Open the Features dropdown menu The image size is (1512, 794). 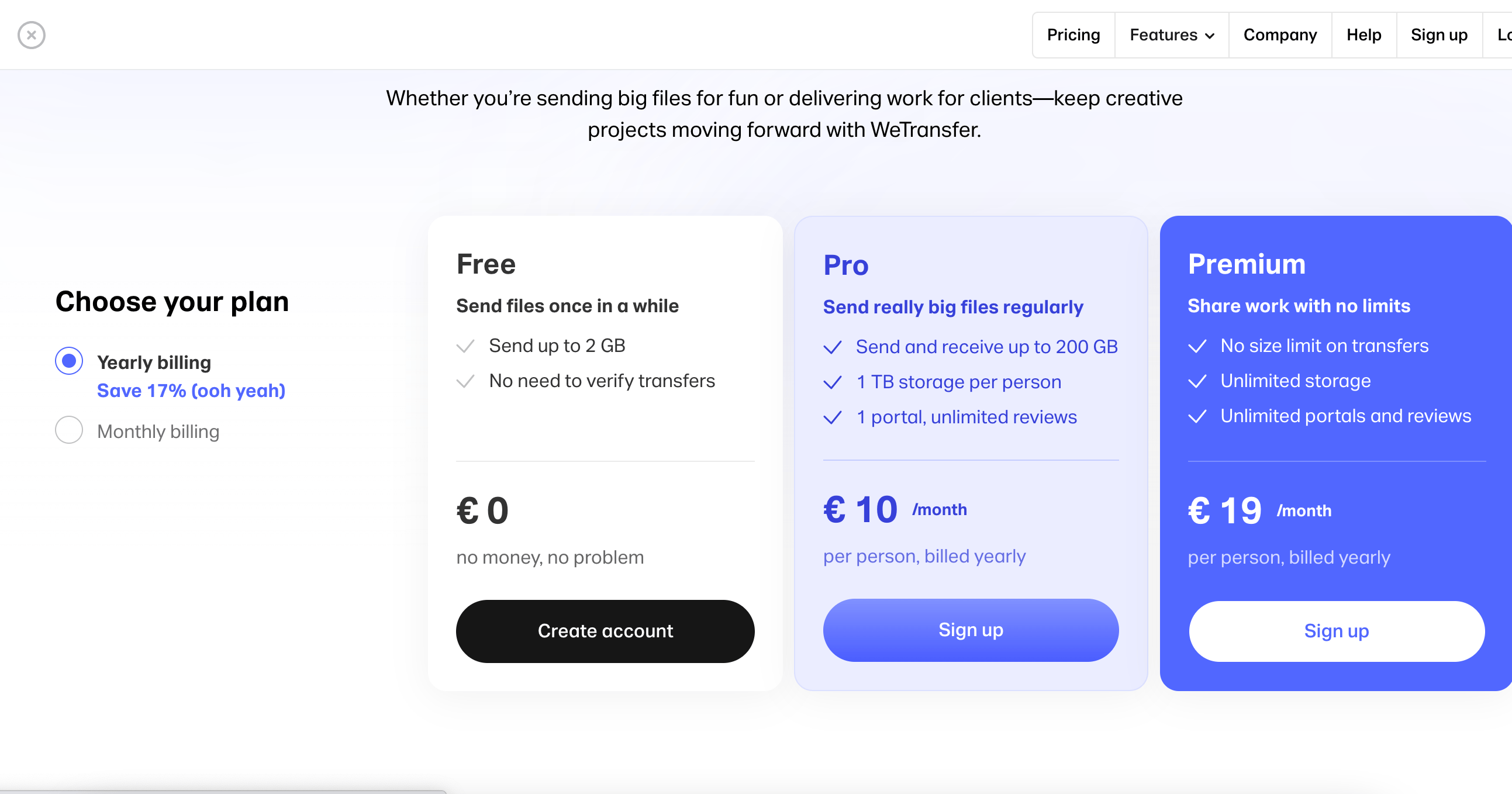click(x=1171, y=35)
